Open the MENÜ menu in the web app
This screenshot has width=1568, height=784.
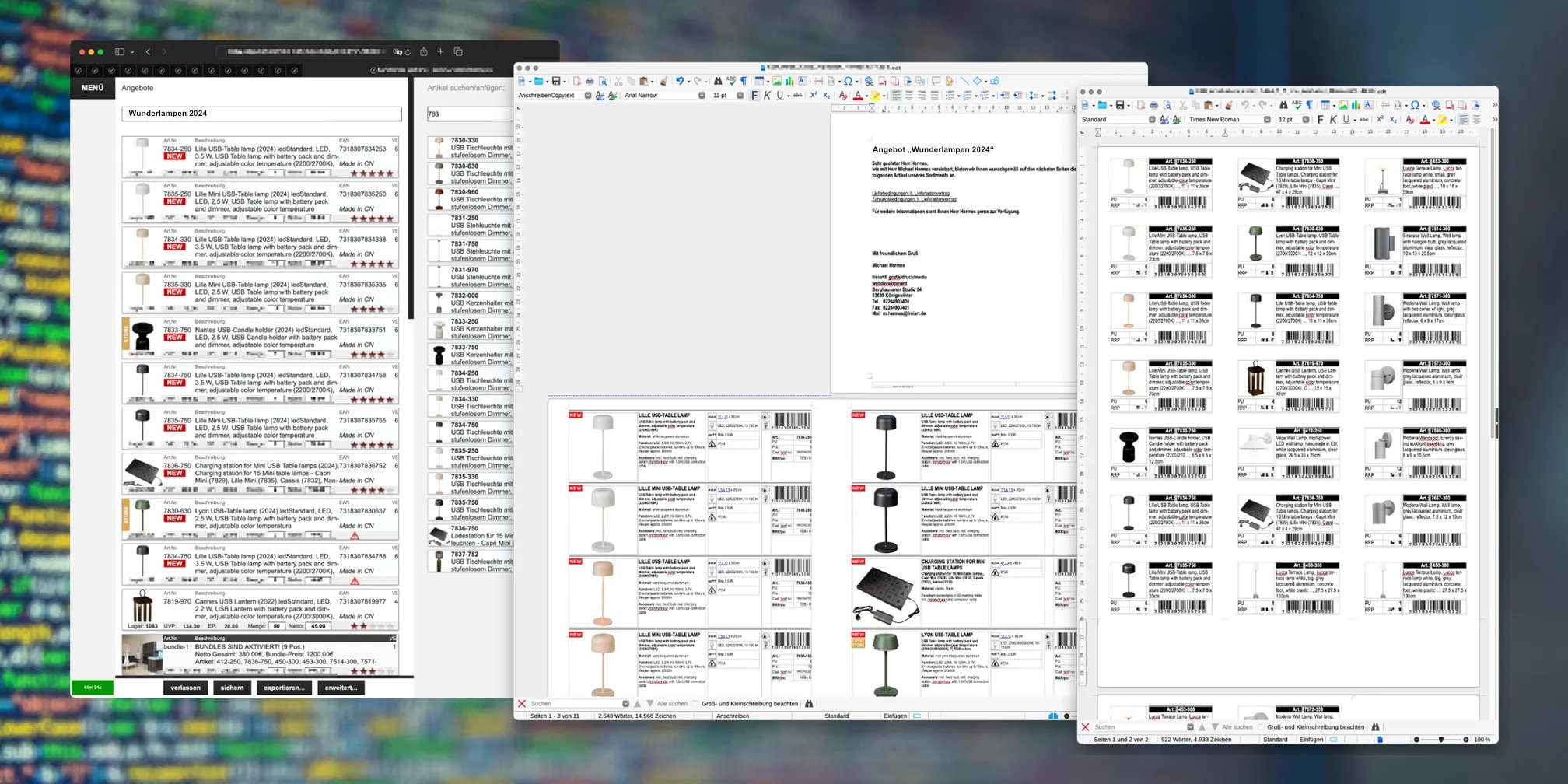93,88
